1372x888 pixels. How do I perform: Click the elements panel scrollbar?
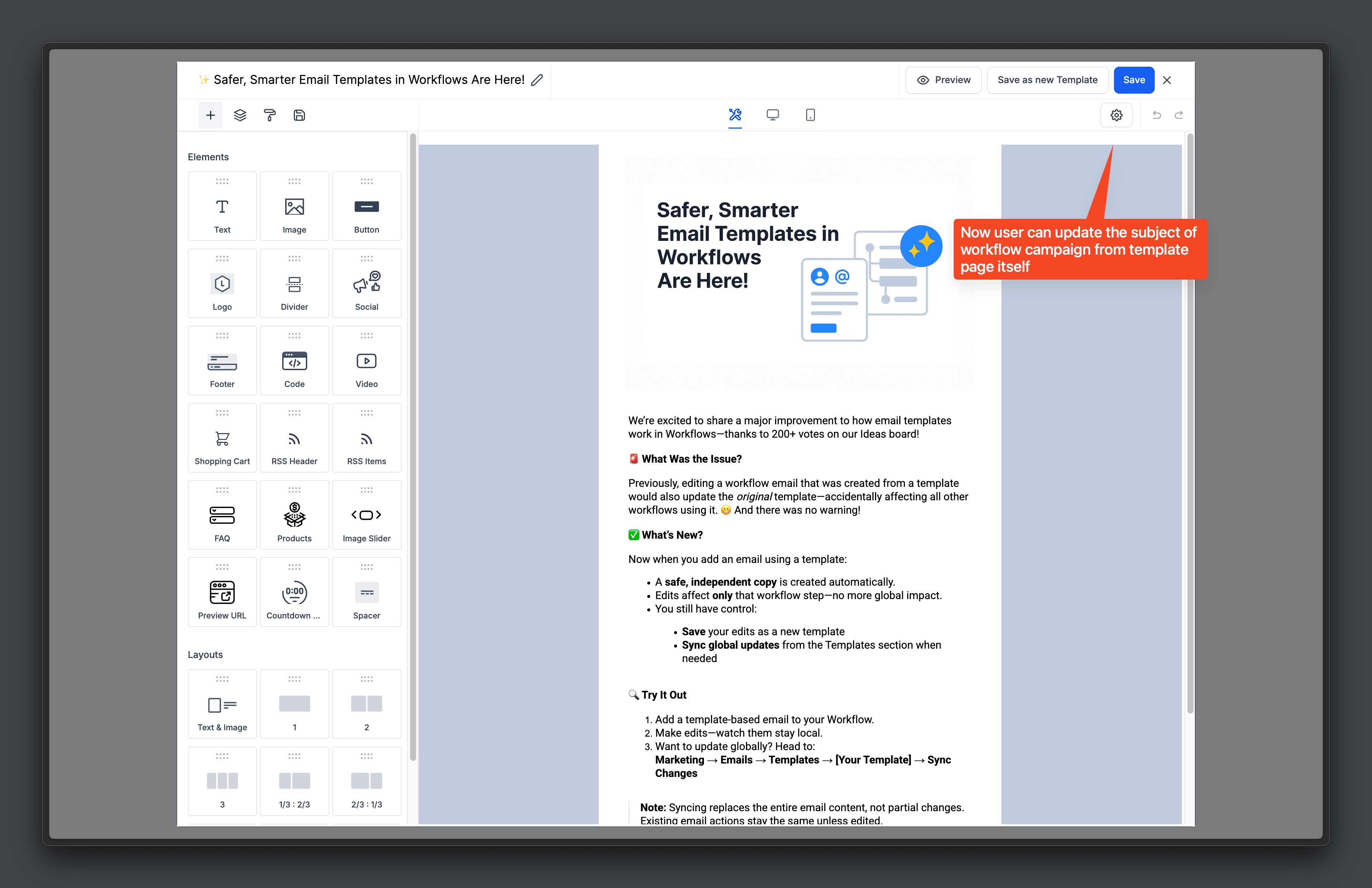[413, 447]
